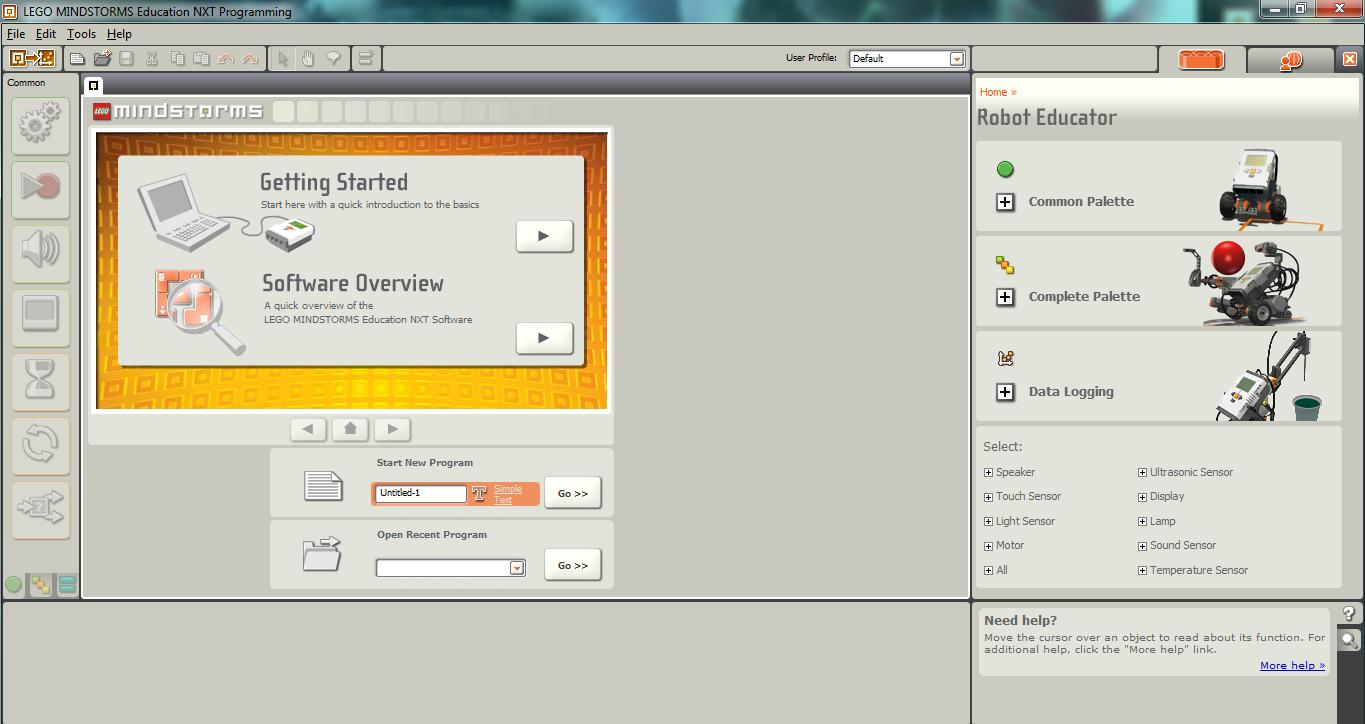Image resolution: width=1365 pixels, height=724 pixels.
Task: Click Go >> under Open Recent Program
Action: tap(573, 565)
